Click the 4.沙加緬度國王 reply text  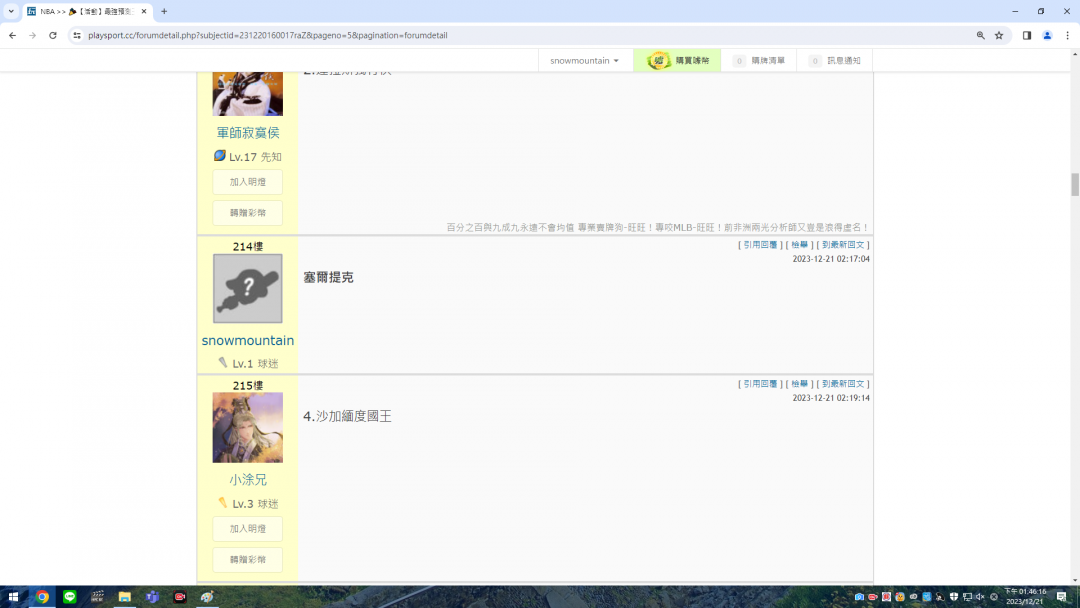click(x=347, y=417)
